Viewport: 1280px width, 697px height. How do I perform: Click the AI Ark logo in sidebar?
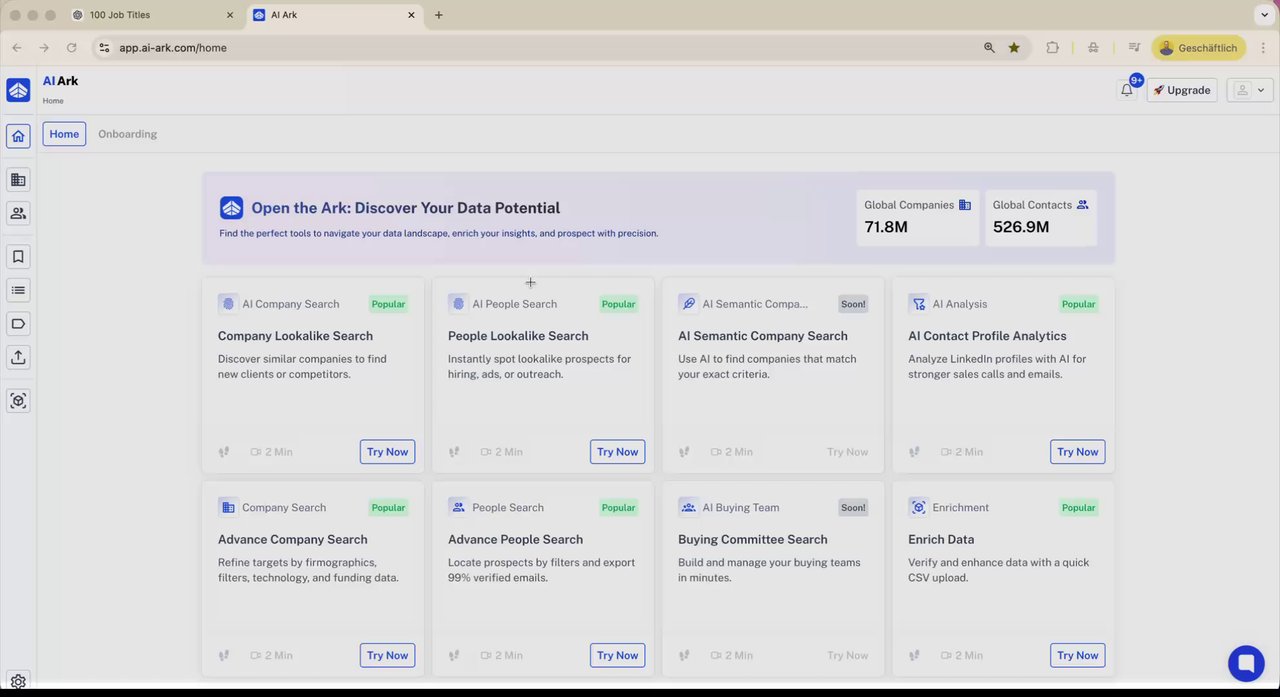[x=18, y=90]
